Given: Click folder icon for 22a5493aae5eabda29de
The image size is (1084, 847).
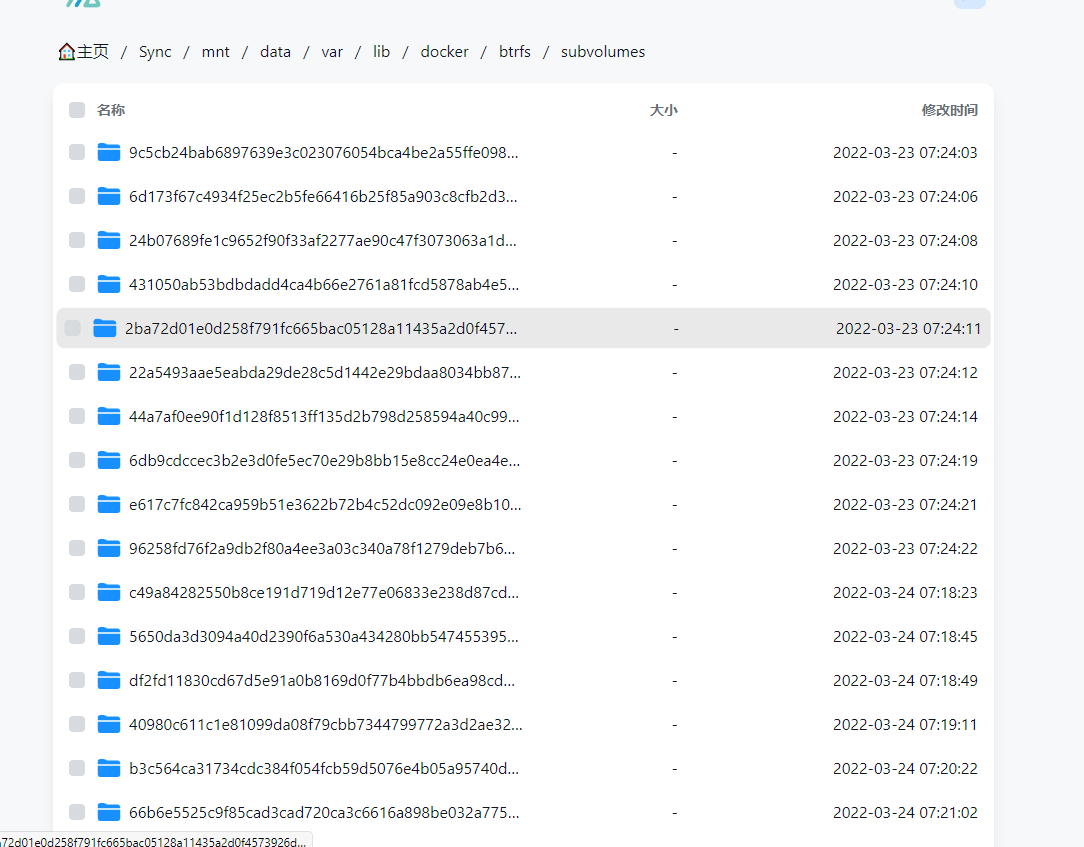Looking at the screenshot, I should pyautogui.click(x=109, y=372).
